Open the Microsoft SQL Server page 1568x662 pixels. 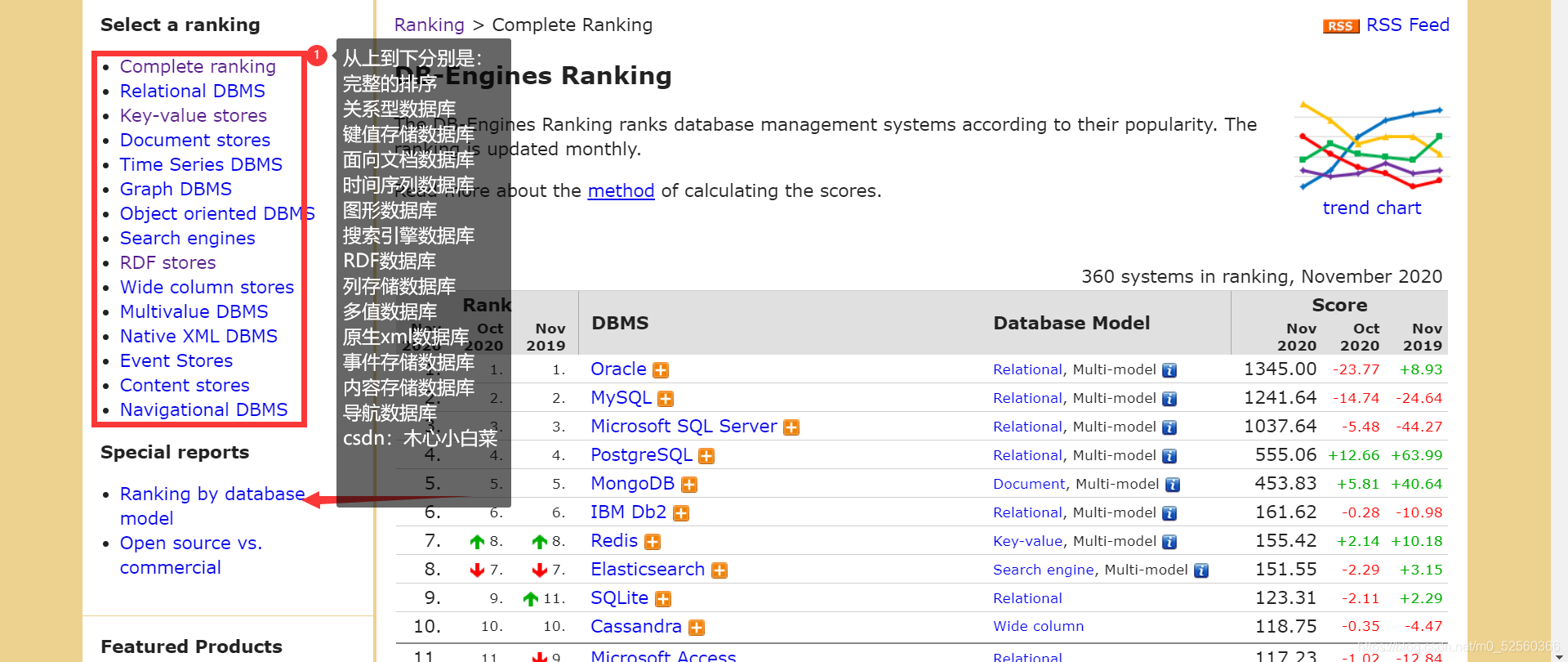[x=684, y=427]
